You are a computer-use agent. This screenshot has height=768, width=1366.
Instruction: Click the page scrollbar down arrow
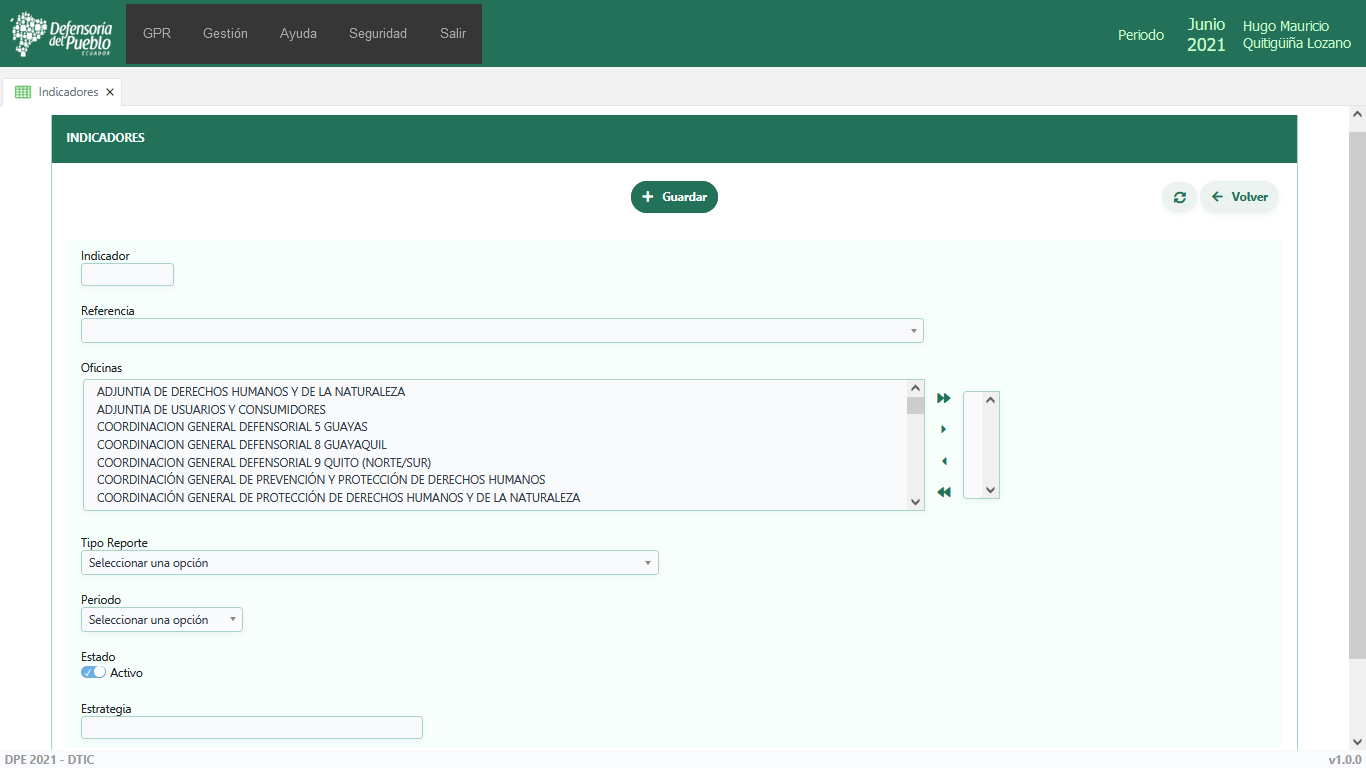point(1357,741)
